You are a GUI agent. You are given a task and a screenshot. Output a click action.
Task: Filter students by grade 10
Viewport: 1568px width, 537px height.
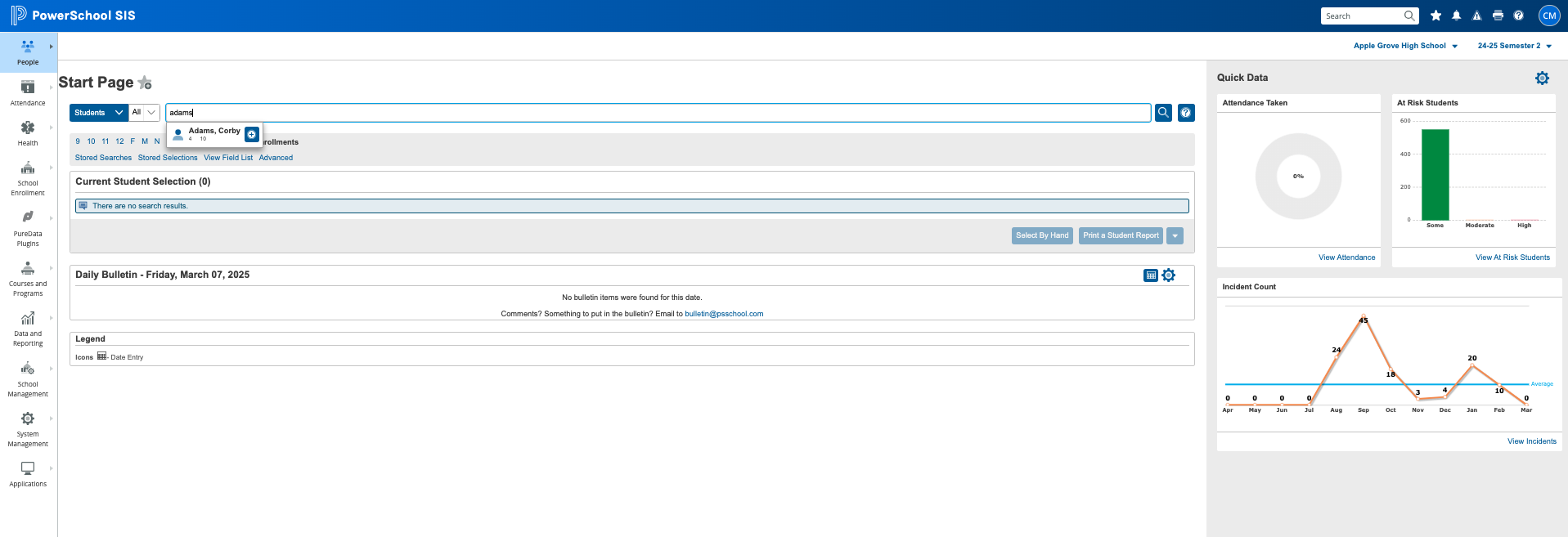(x=91, y=141)
